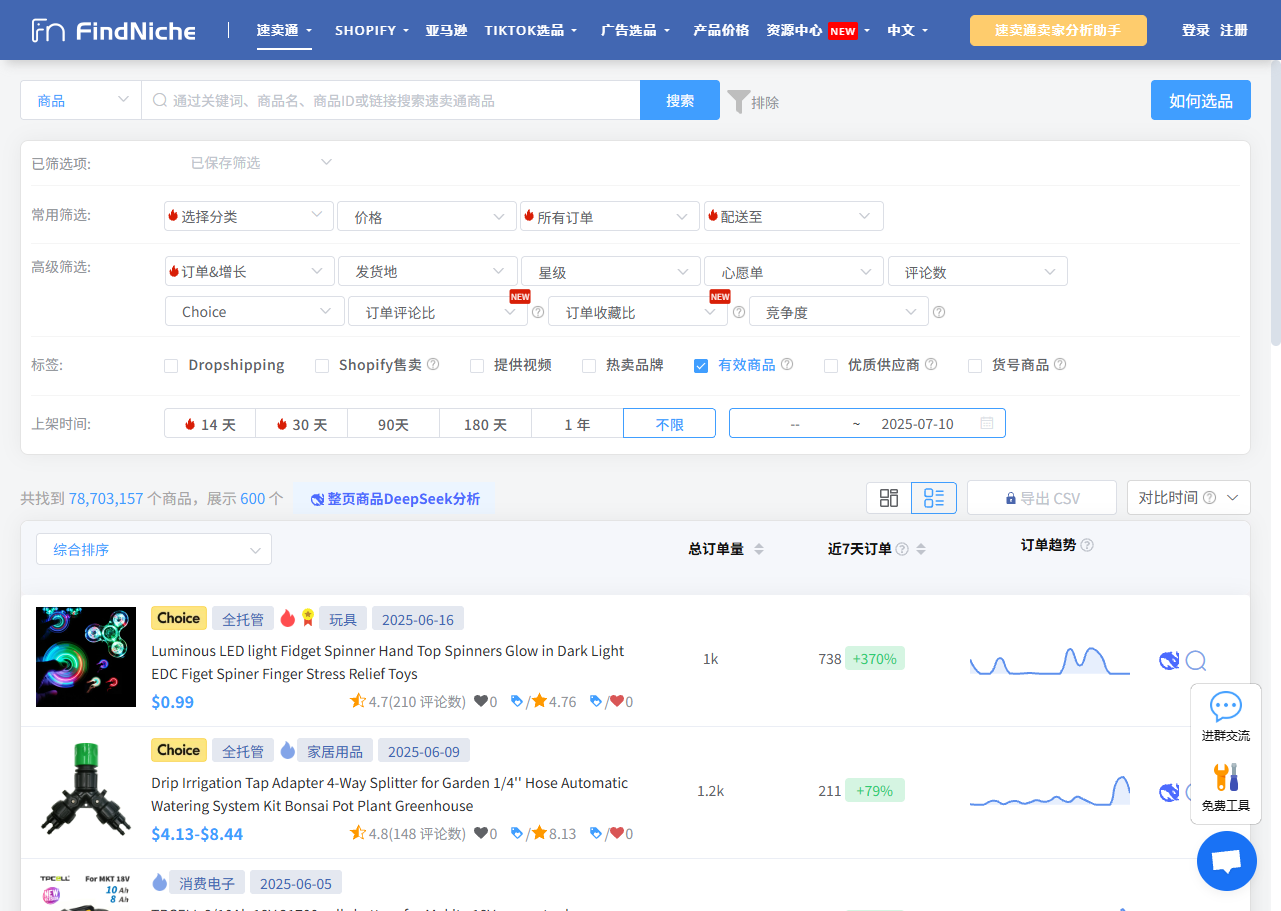Click the exclude filter funnel icon
The height and width of the screenshot is (911, 1281).
(x=738, y=101)
